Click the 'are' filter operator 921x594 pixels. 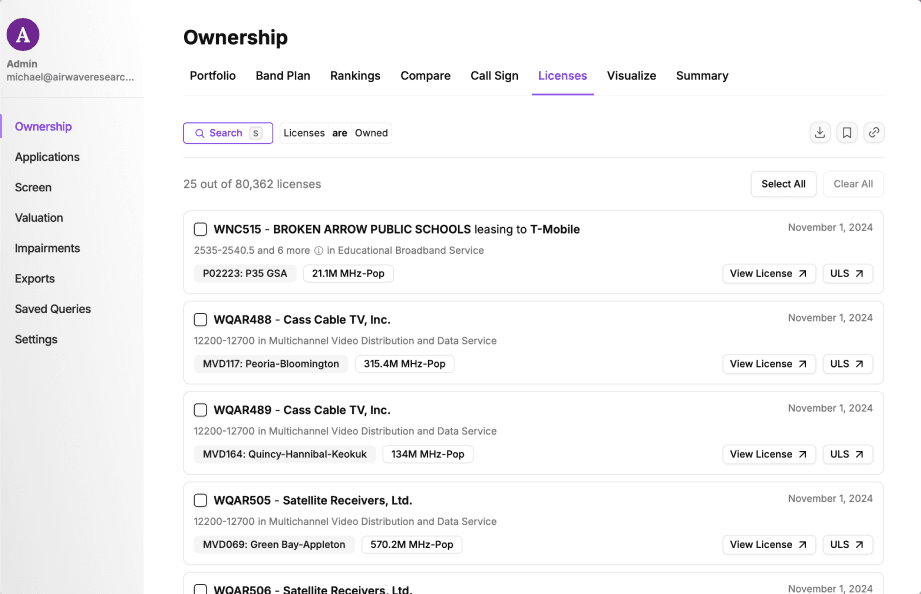pos(340,133)
